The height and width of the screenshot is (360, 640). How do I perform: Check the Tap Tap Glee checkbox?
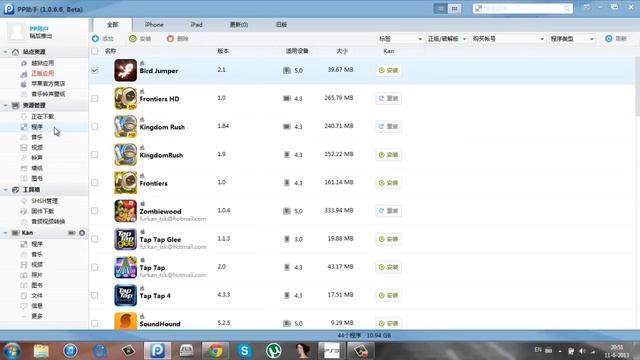95,239
